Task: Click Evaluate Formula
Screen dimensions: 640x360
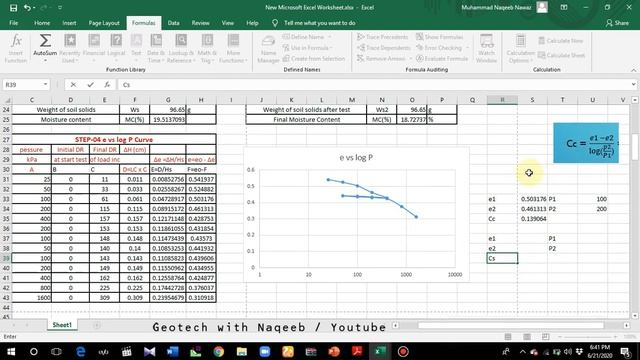Action: coord(442,58)
